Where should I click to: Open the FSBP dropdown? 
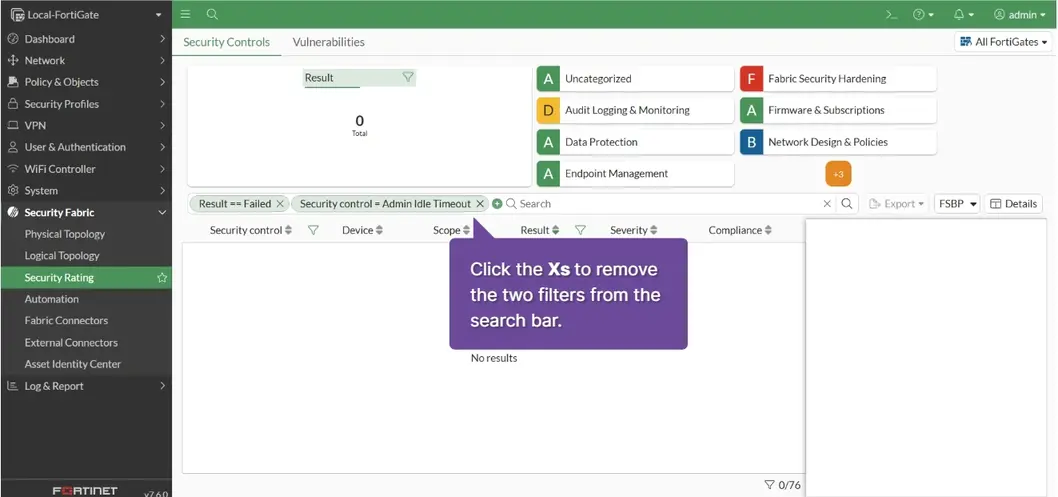click(956, 204)
